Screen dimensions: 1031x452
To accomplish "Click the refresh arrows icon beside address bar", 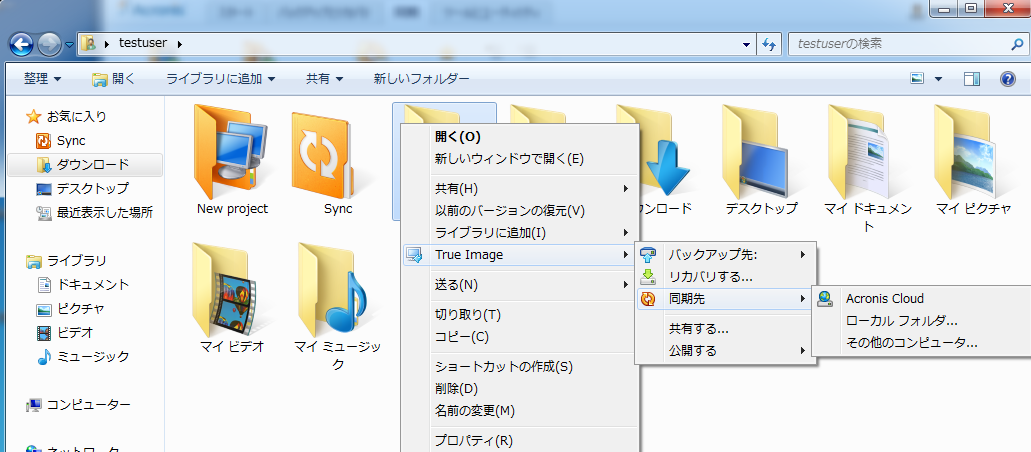I will [770, 45].
